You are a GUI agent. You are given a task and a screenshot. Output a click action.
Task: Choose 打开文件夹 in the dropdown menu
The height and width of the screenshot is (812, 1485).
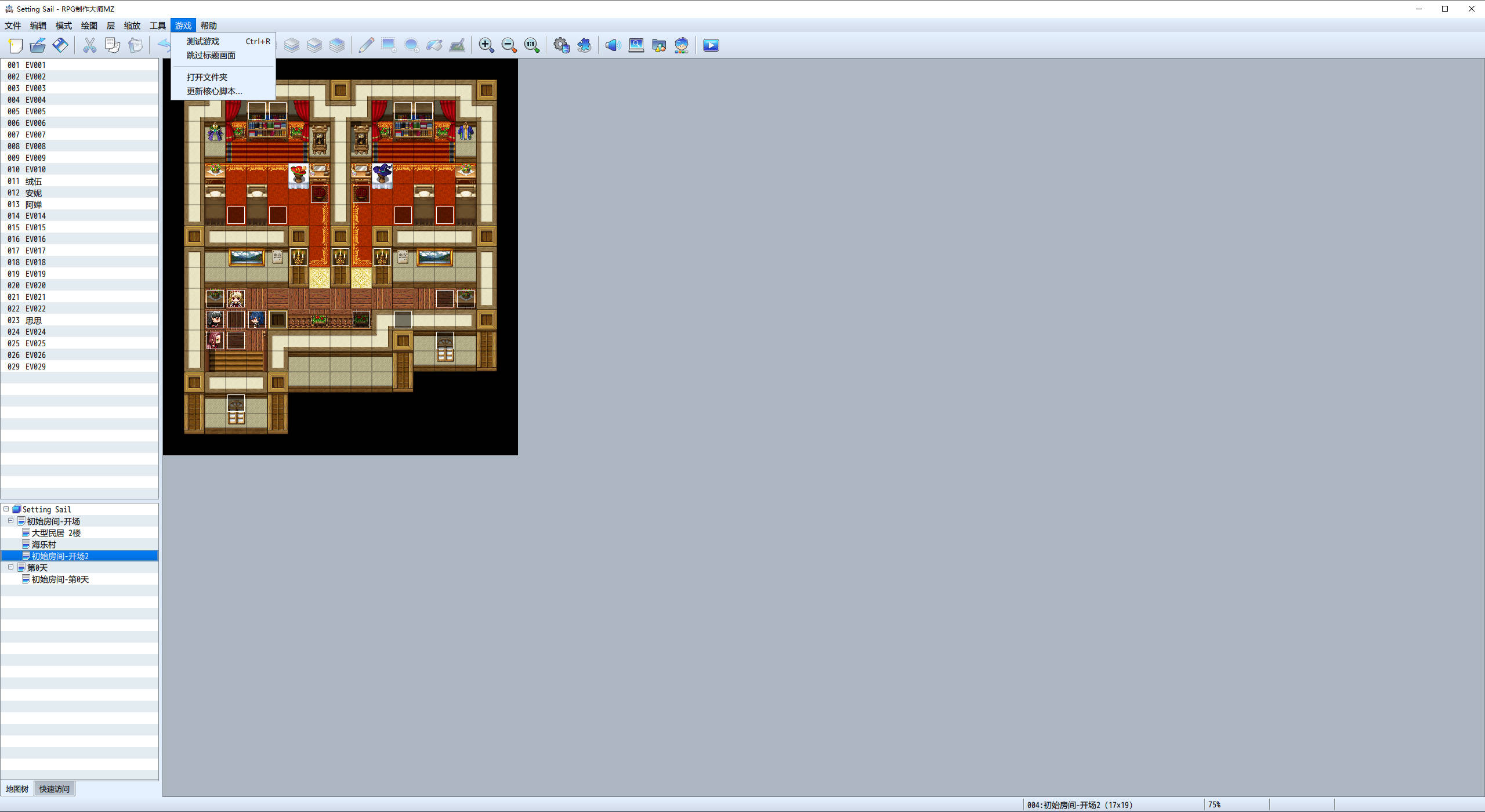pos(223,77)
